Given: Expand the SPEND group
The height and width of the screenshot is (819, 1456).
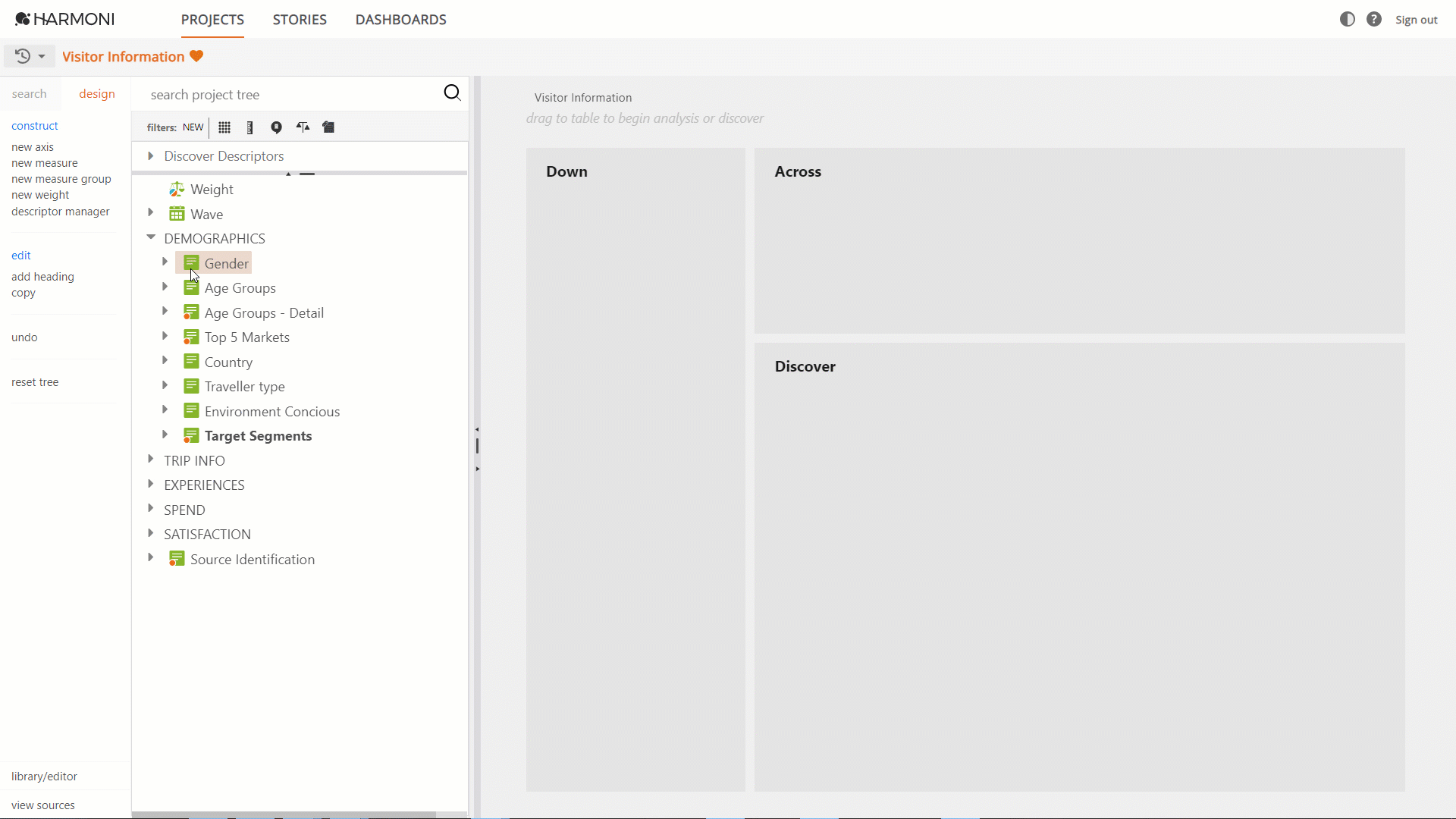Looking at the screenshot, I should pos(150,508).
